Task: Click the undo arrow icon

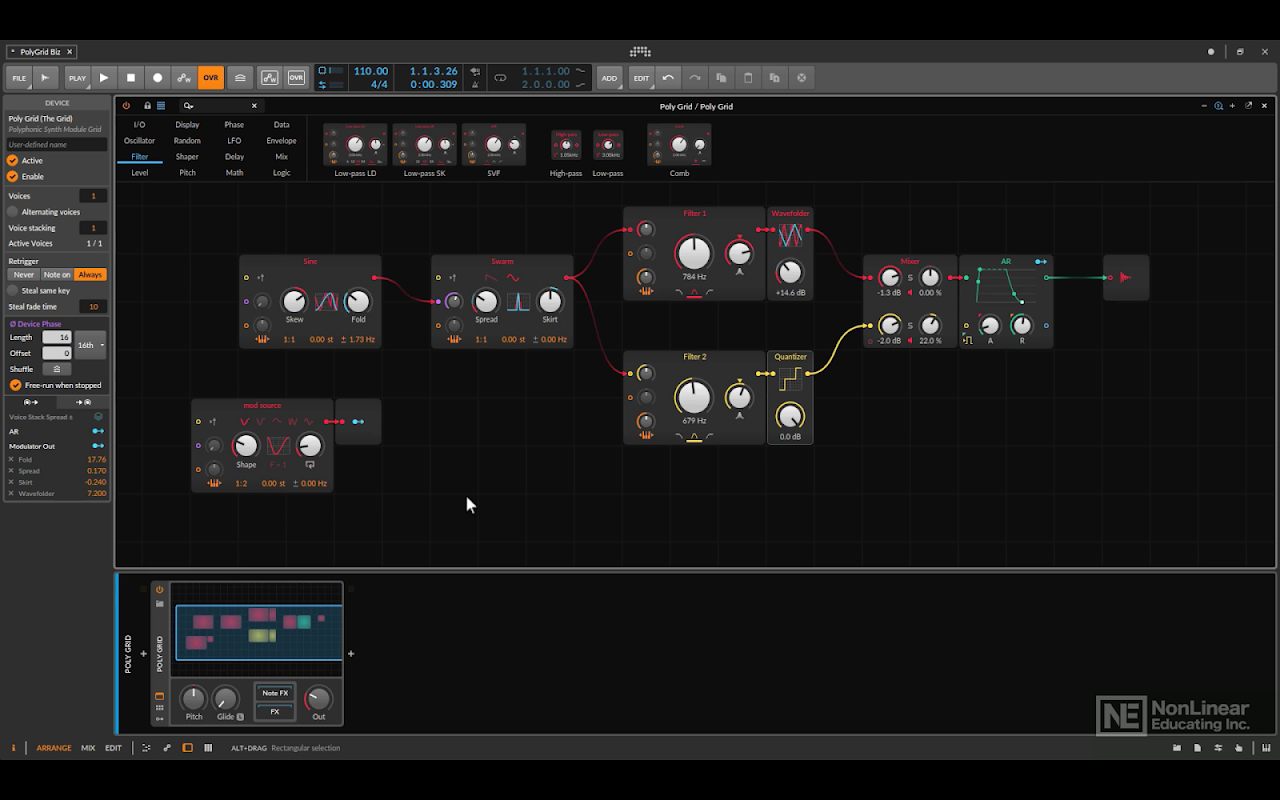Action: tap(668, 78)
